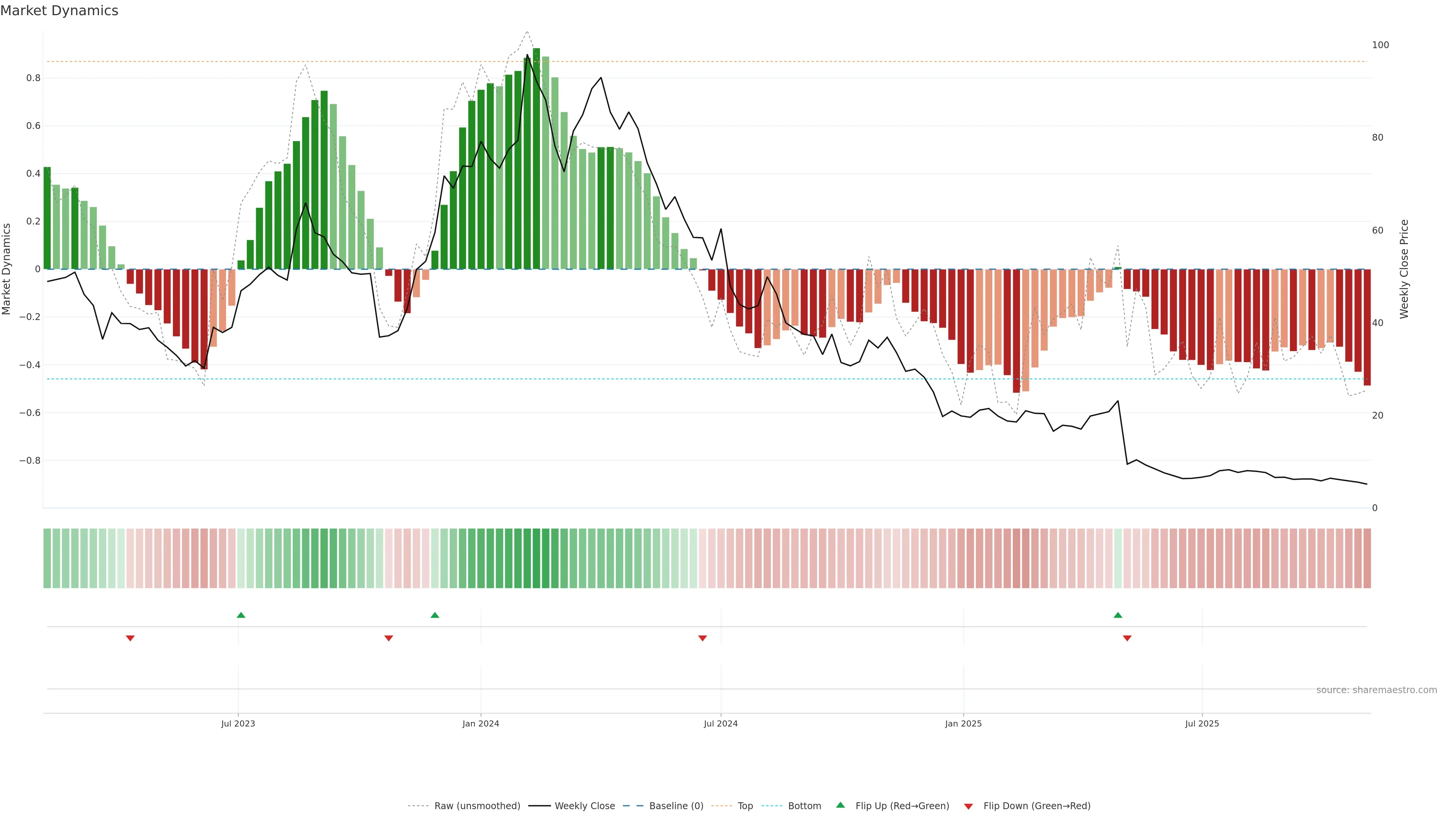
Task: Click the last red bar in the chart
Action: [1367, 328]
